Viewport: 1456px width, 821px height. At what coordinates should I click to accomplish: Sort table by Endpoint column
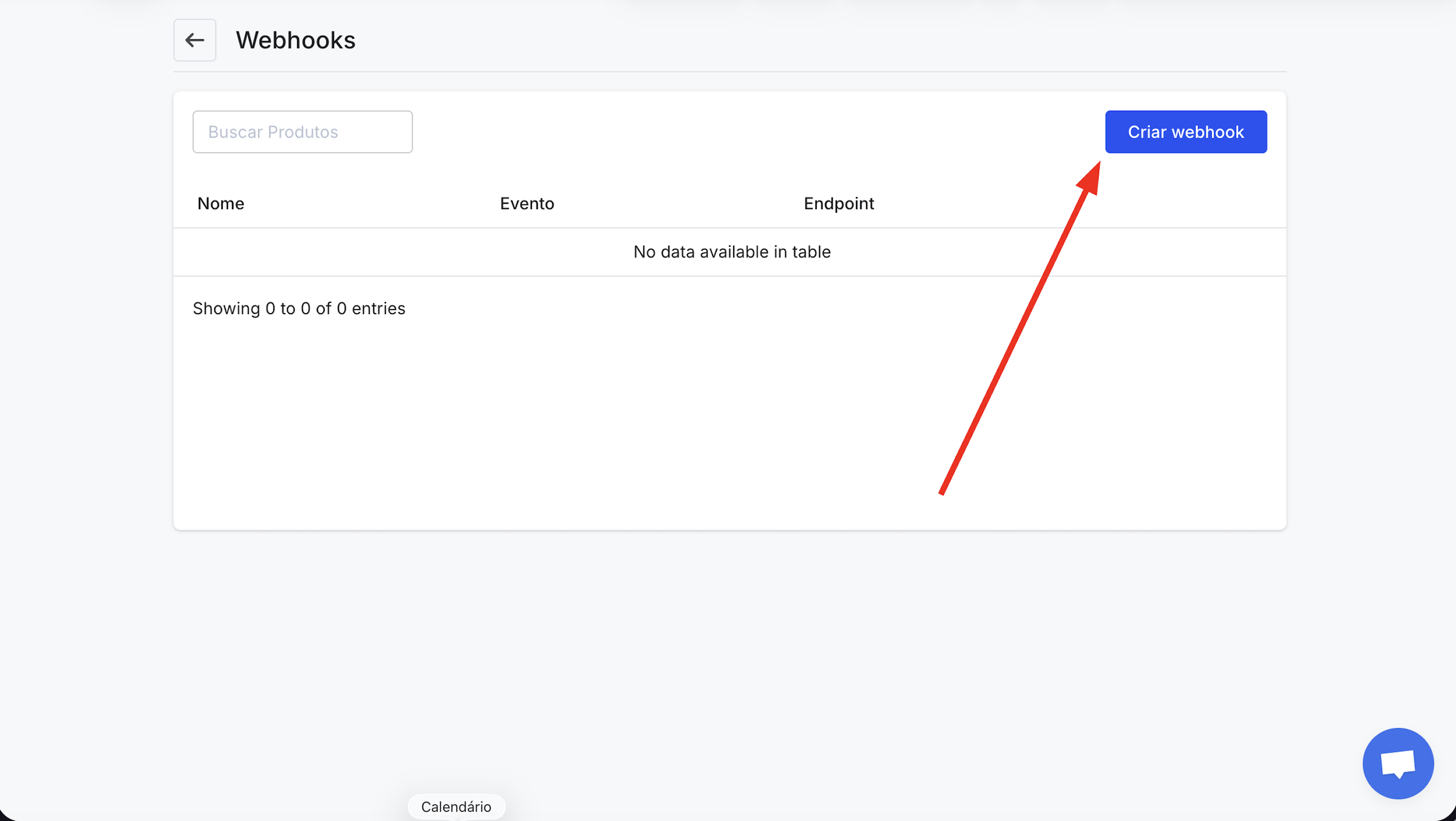[x=838, y=203]
